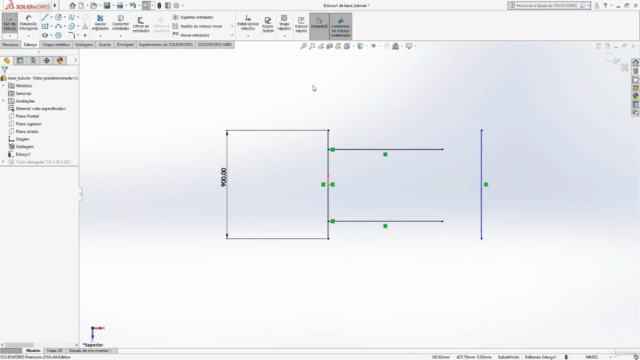Select the Line sketch tool

coord(45,17)
